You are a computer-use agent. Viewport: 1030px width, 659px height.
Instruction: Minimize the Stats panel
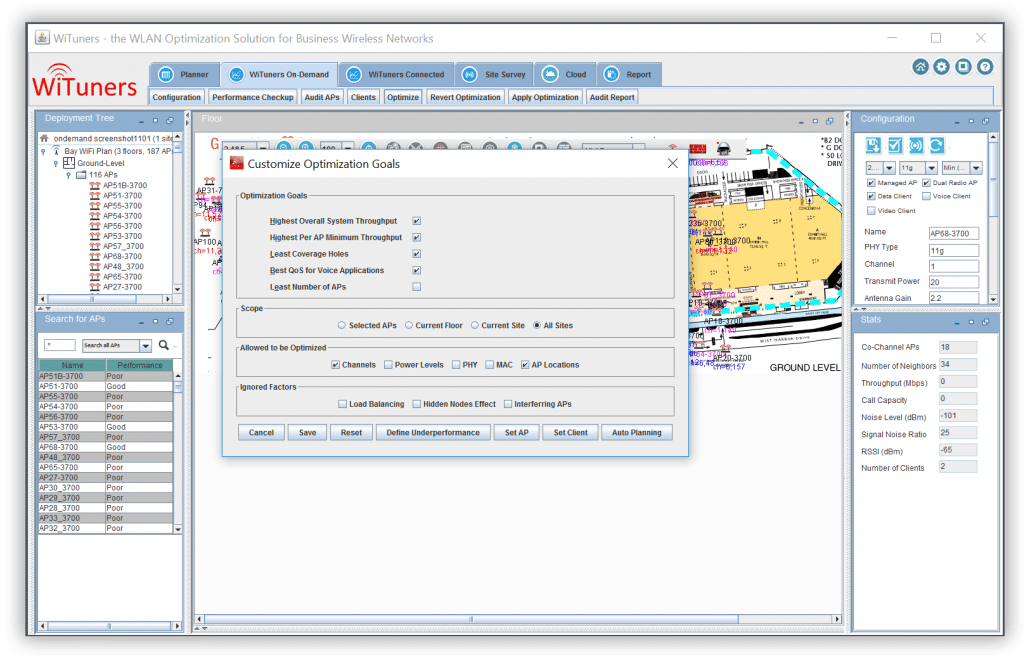tap(956, 323)
